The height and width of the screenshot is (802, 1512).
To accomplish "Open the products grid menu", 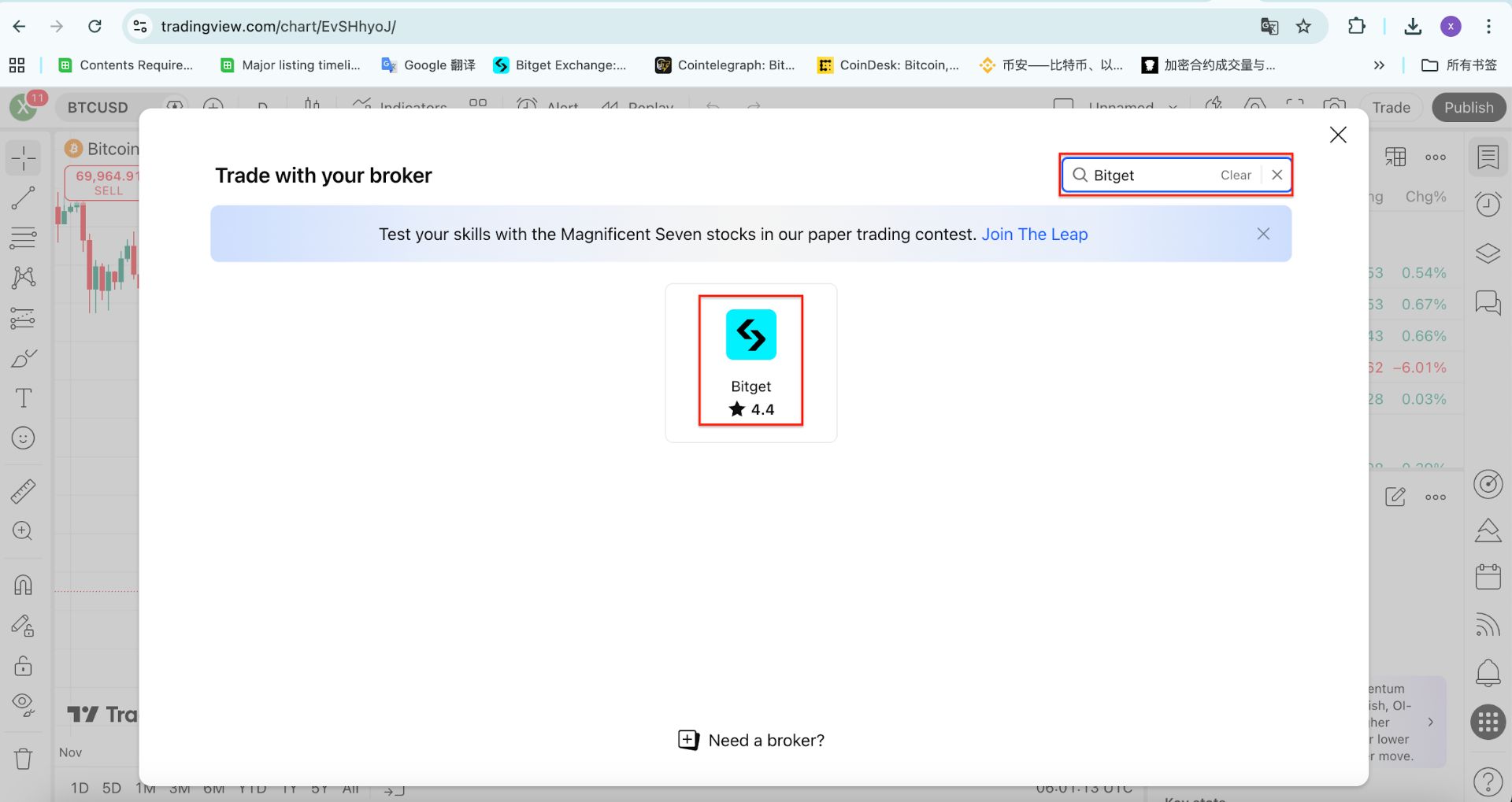I will coord(1488,722).
